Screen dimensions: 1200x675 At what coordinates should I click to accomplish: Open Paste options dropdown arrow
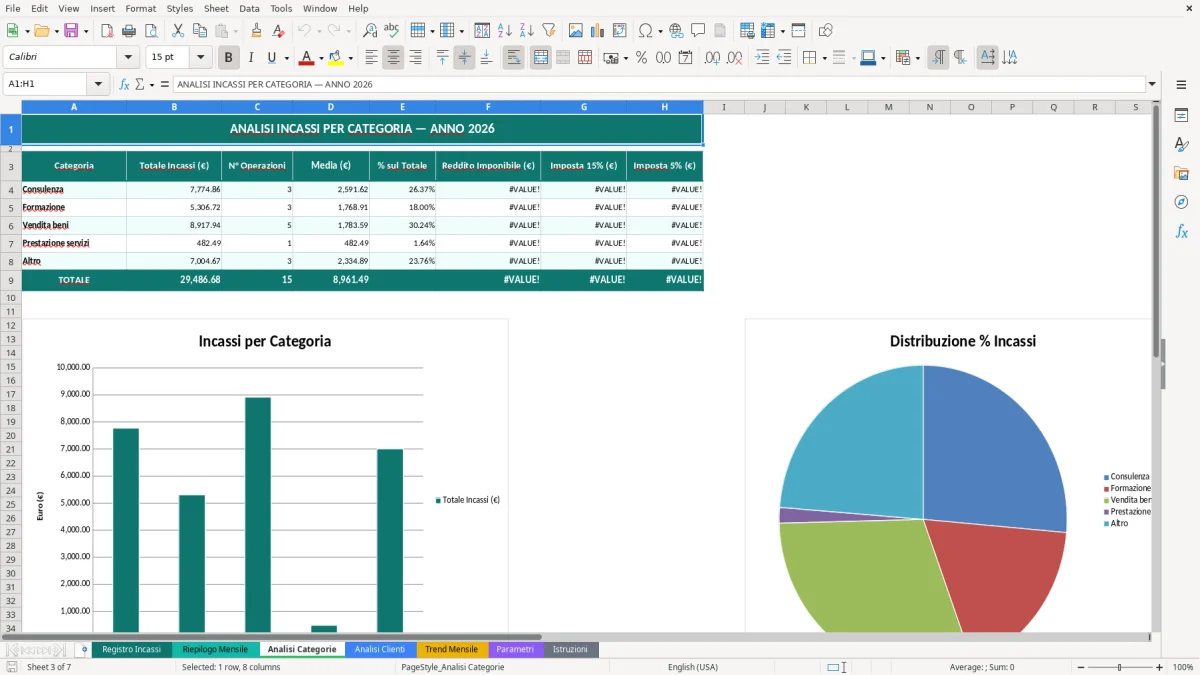point(235,31)
